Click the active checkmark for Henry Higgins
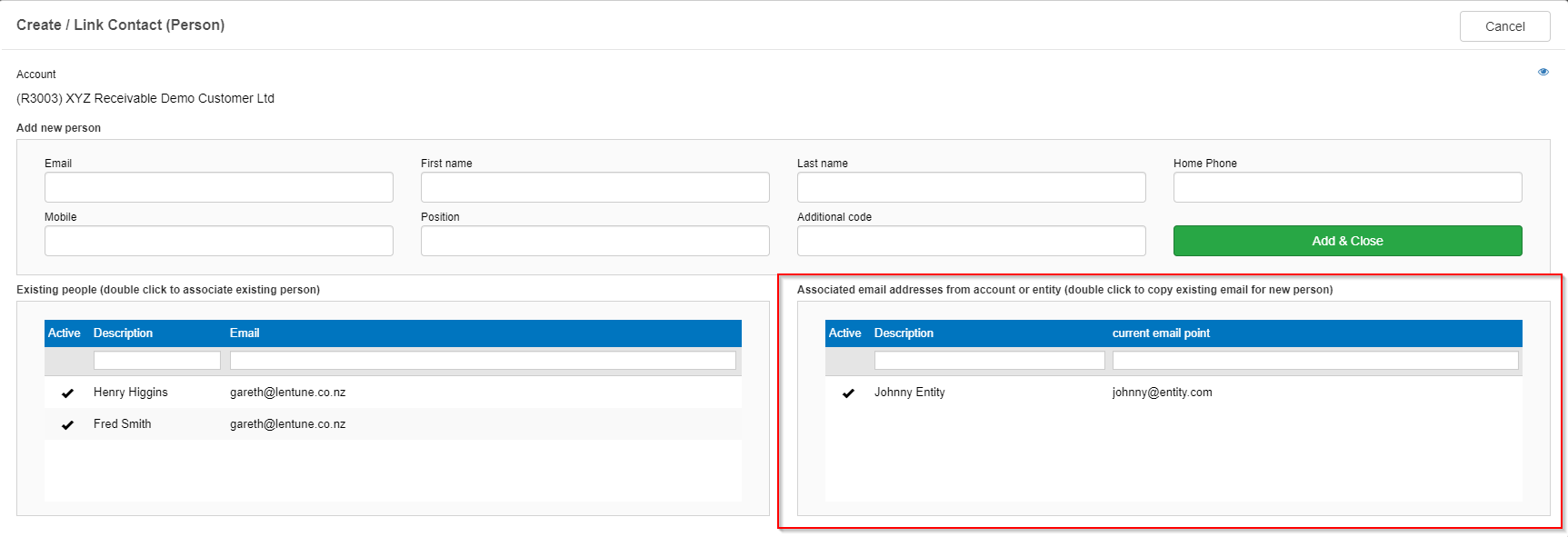This screenshot has height=537, width=1568. click(x=67, y=393)
